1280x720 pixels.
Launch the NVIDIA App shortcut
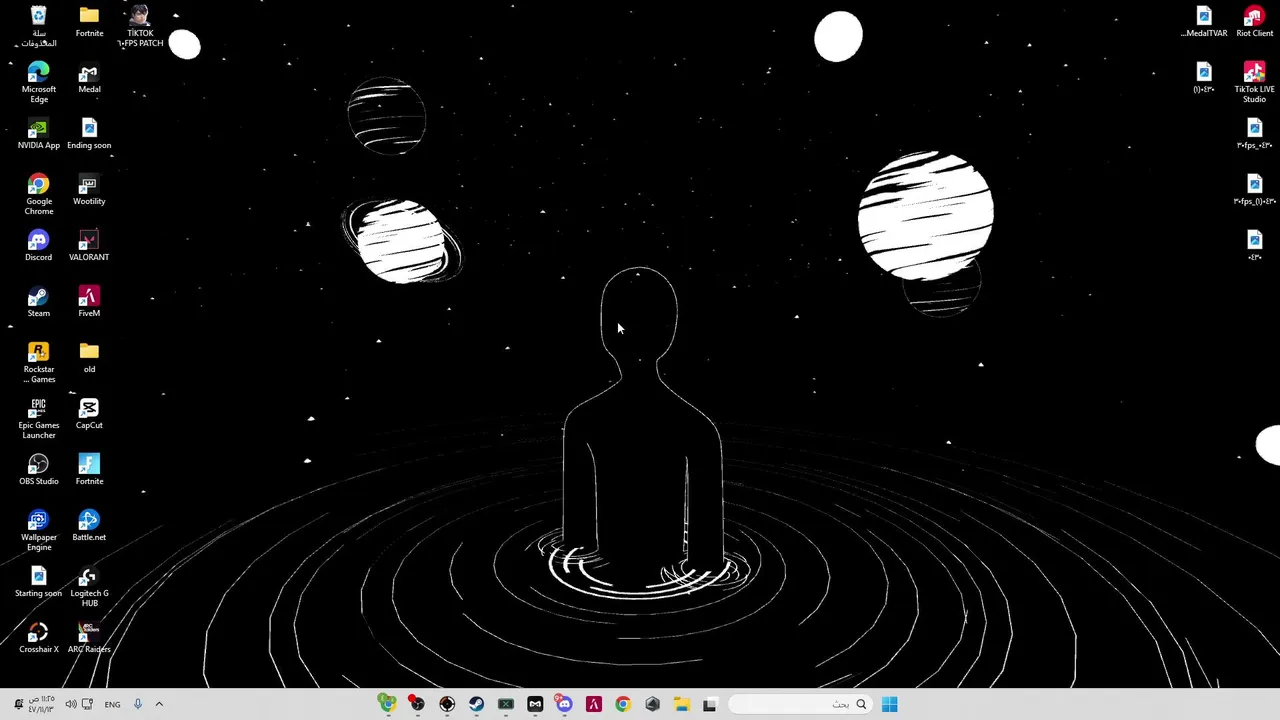38,134
